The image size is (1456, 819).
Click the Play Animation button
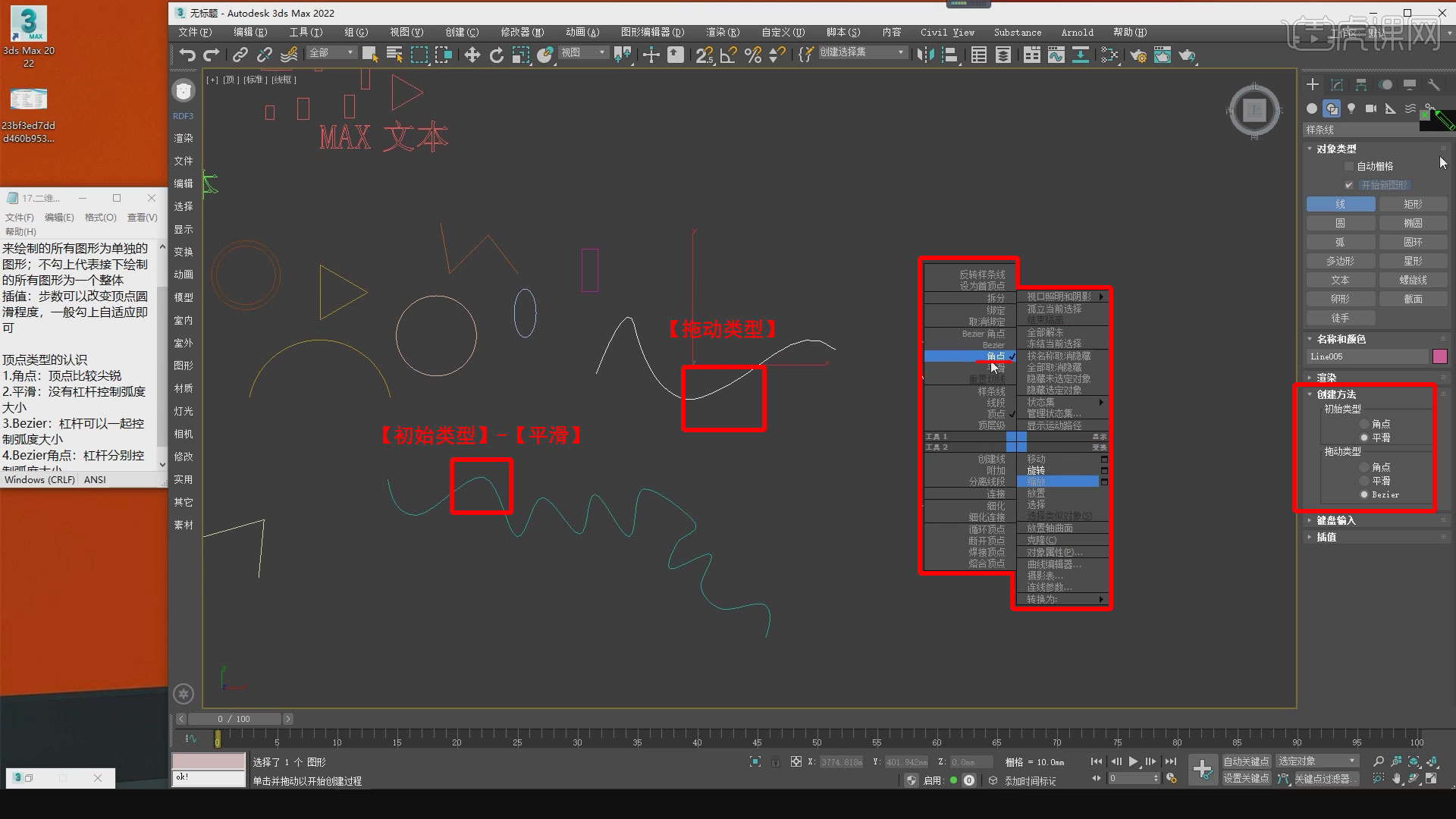click(x=1133, y=761)
